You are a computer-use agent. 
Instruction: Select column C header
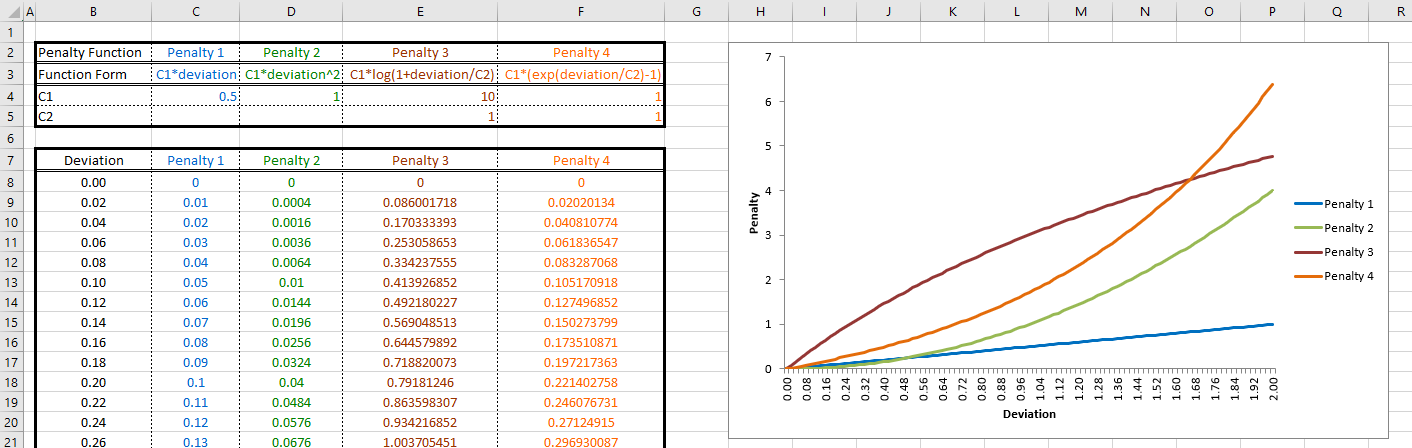tap(195, 12)
